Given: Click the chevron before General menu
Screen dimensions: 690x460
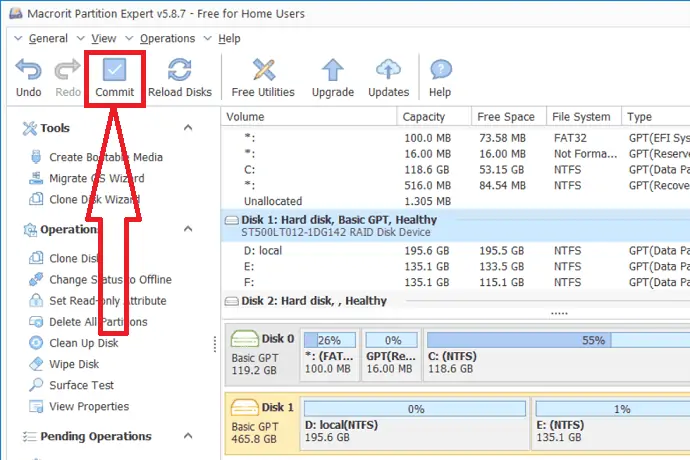Looking at the screenshot, I should (x=18, y=38).
